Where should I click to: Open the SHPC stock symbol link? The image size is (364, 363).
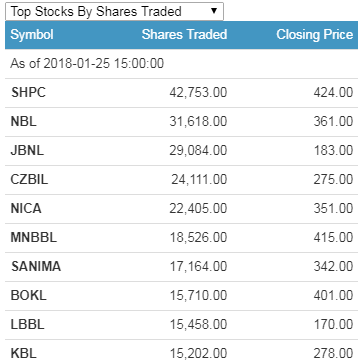tap(28, 92)
